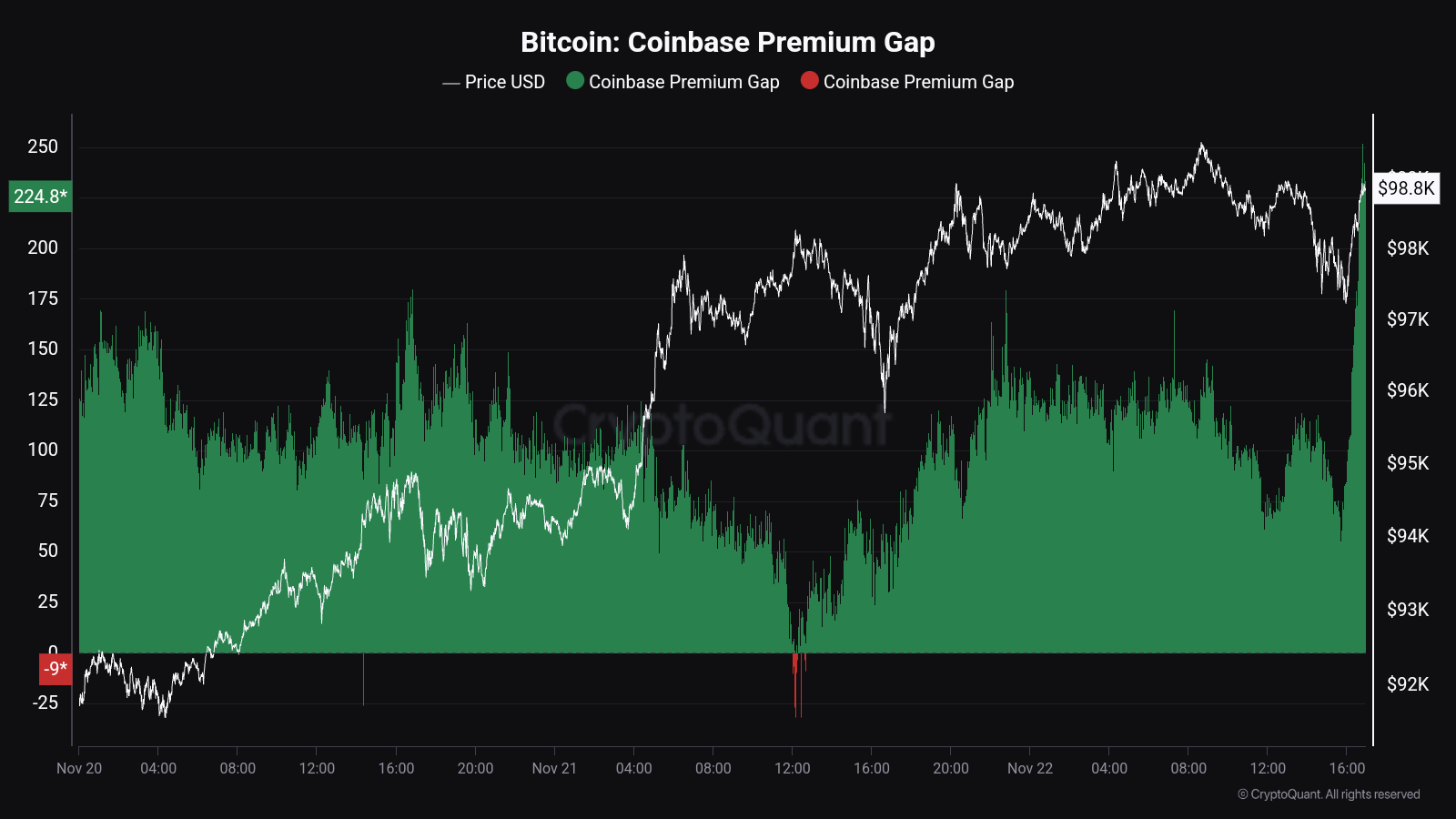The width and height of the screenshot is (1456, 819).
Task: Click the Nov 21 date label
Action: click(554, 768)
